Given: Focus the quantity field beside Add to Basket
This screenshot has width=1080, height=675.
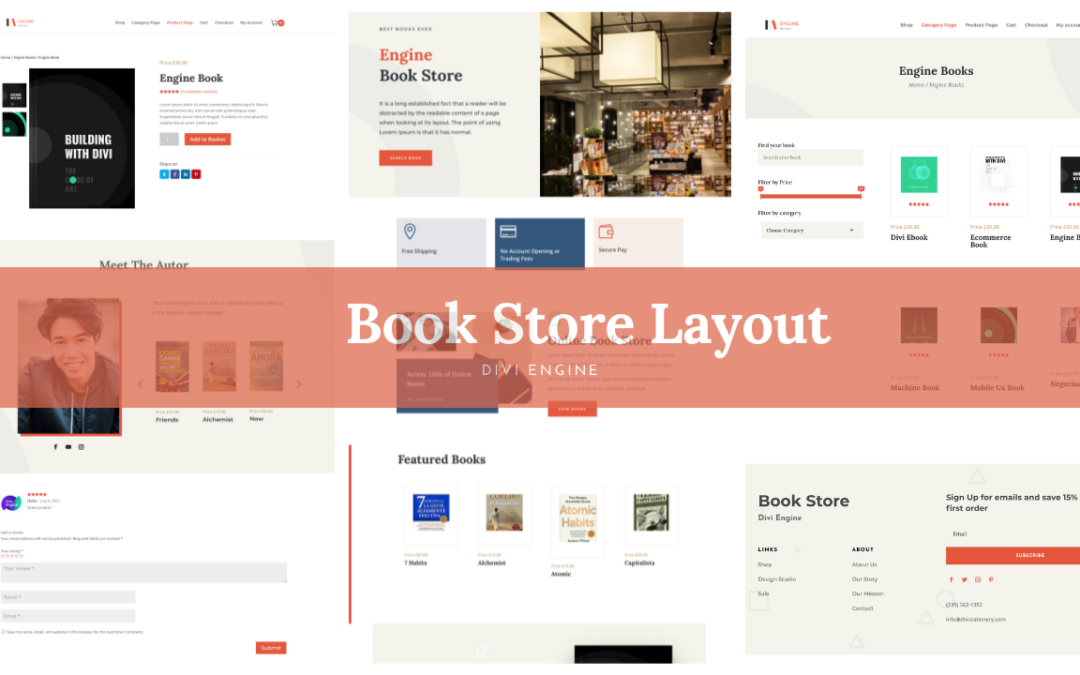Looking at the screenshot, I should (169, 139).
